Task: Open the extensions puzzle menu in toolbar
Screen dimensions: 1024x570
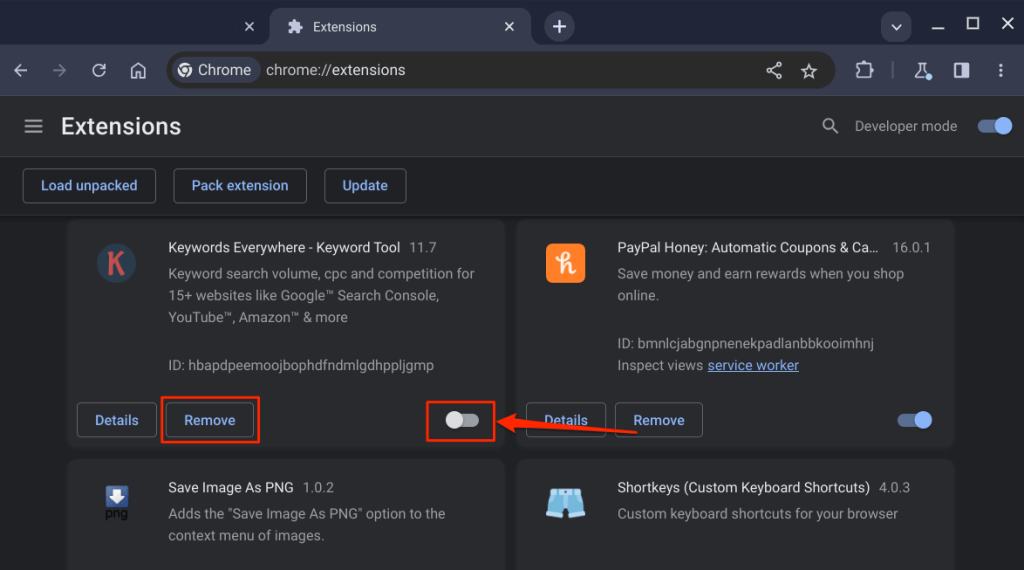Action: [x=864, y=70]
